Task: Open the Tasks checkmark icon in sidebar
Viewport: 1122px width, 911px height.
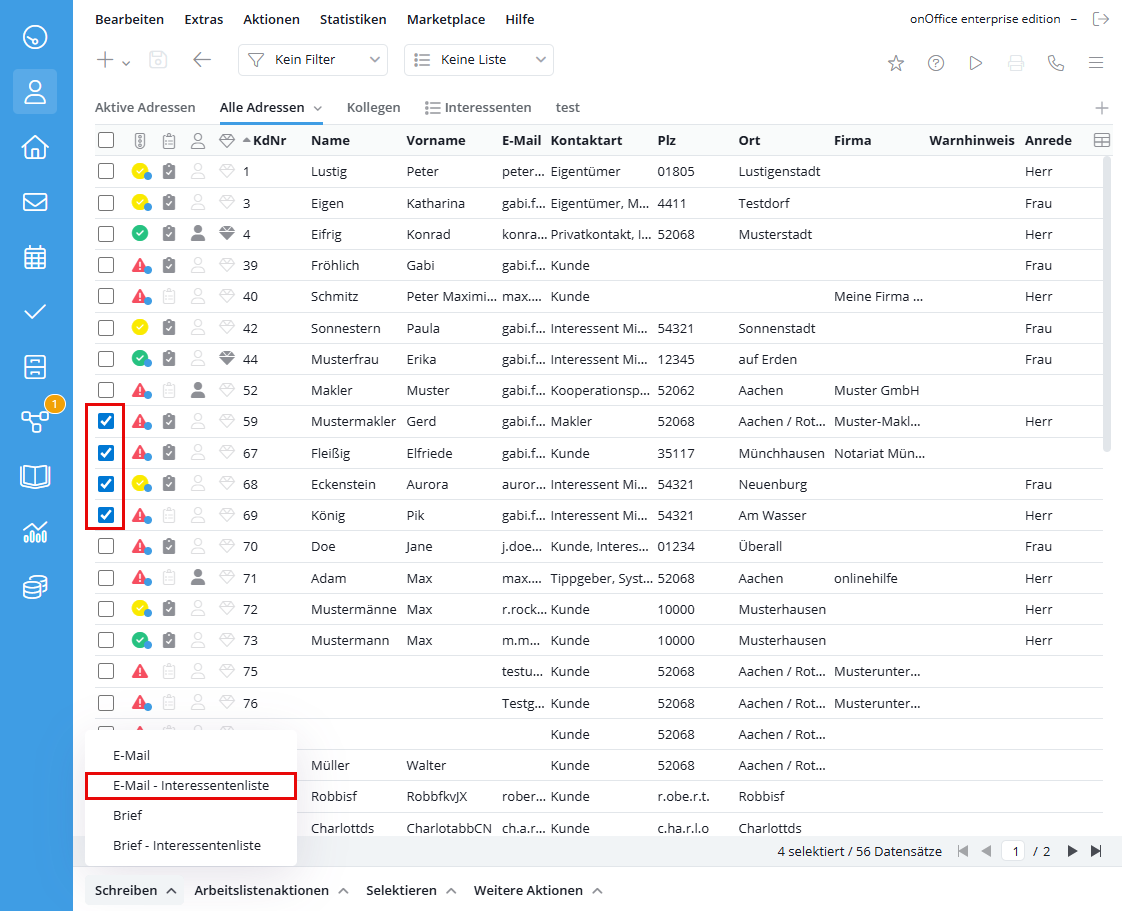Action: tap(35, 312)
